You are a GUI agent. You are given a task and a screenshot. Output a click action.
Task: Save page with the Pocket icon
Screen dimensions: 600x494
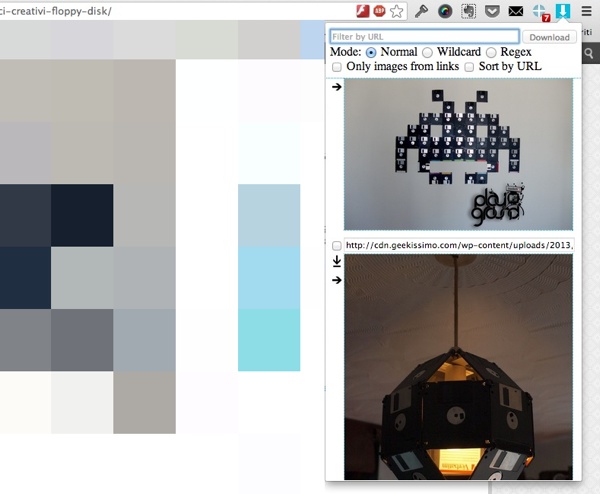coord(492,11)
